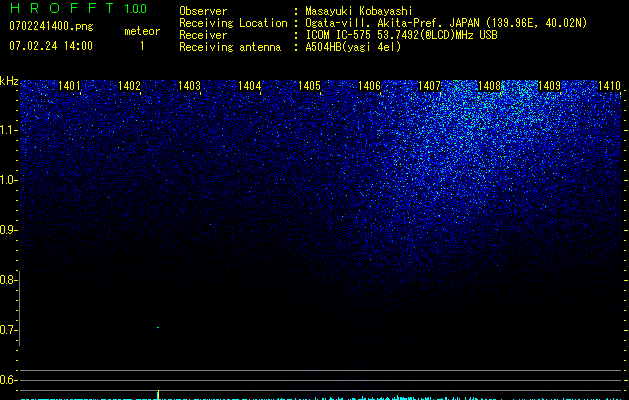The width and height of the screenshot is (629, 400).
Task: Click the 1406 time axis marker
Action: tap(369, 86)
